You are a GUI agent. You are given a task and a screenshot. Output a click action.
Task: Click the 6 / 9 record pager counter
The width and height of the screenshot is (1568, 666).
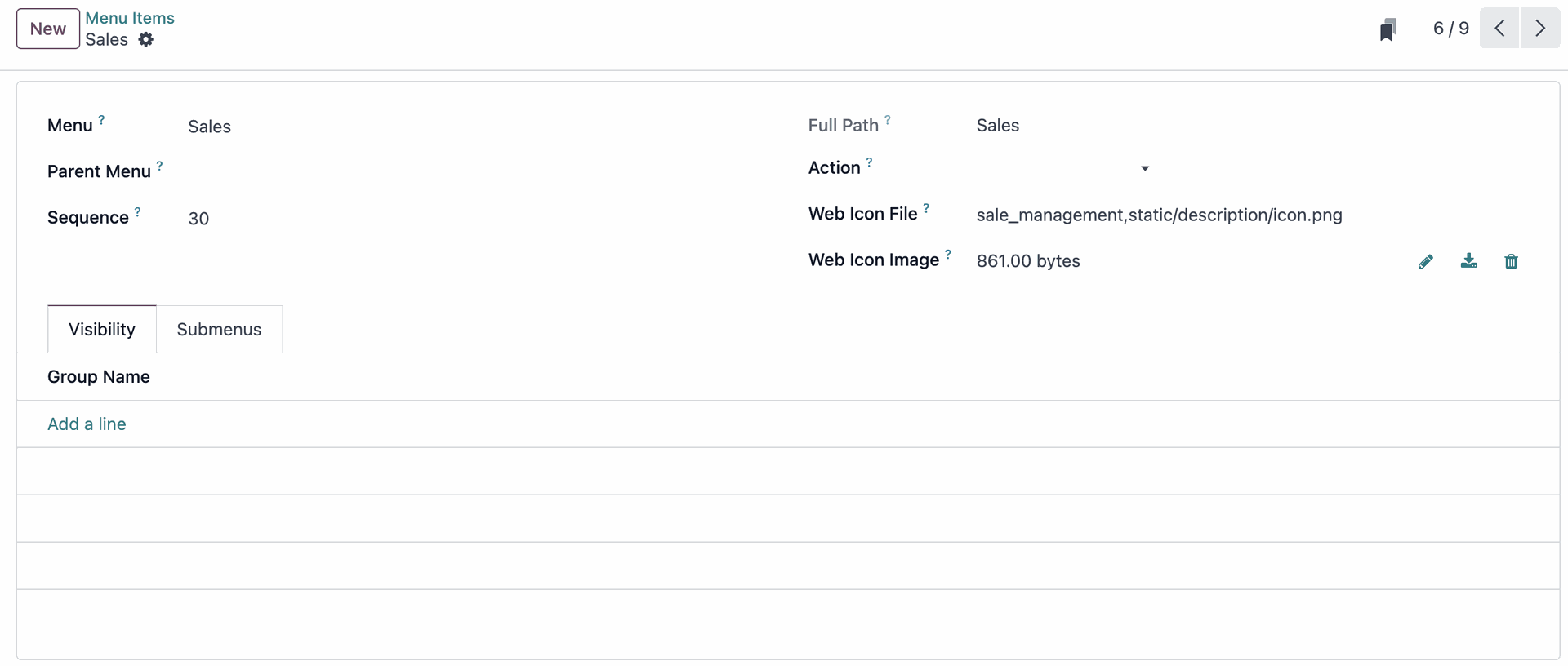click(x=1450, y=29)
